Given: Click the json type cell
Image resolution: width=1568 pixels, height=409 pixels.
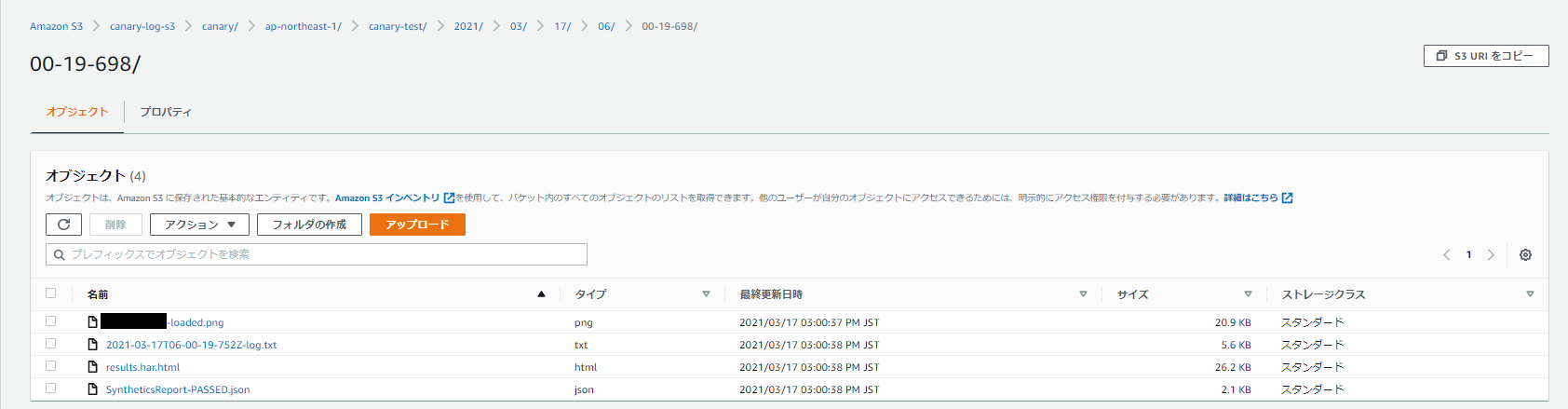Looking at the screenshot, I should coord(584,389).
